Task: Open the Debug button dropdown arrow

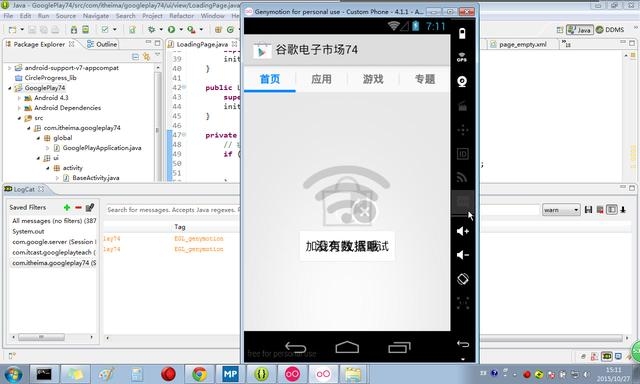Action: click(161, 30)
